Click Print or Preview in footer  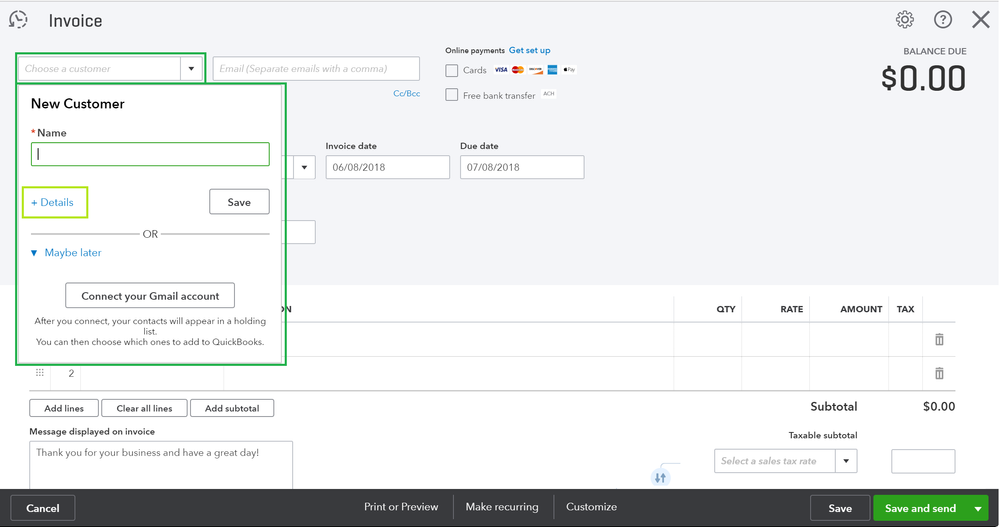[x=401, y=507]
